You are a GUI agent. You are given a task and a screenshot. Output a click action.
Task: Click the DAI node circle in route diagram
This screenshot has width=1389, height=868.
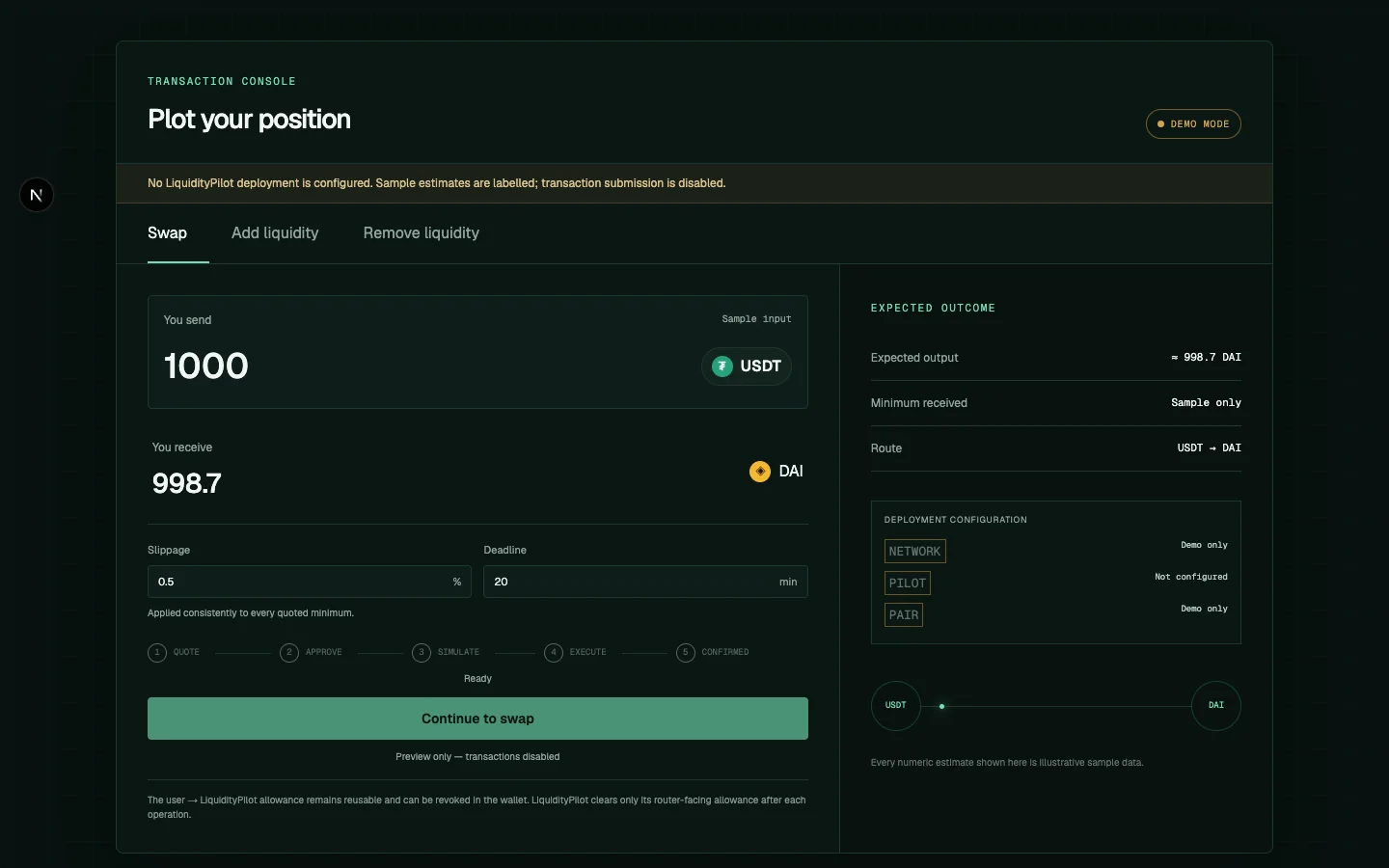(1216, 706)
